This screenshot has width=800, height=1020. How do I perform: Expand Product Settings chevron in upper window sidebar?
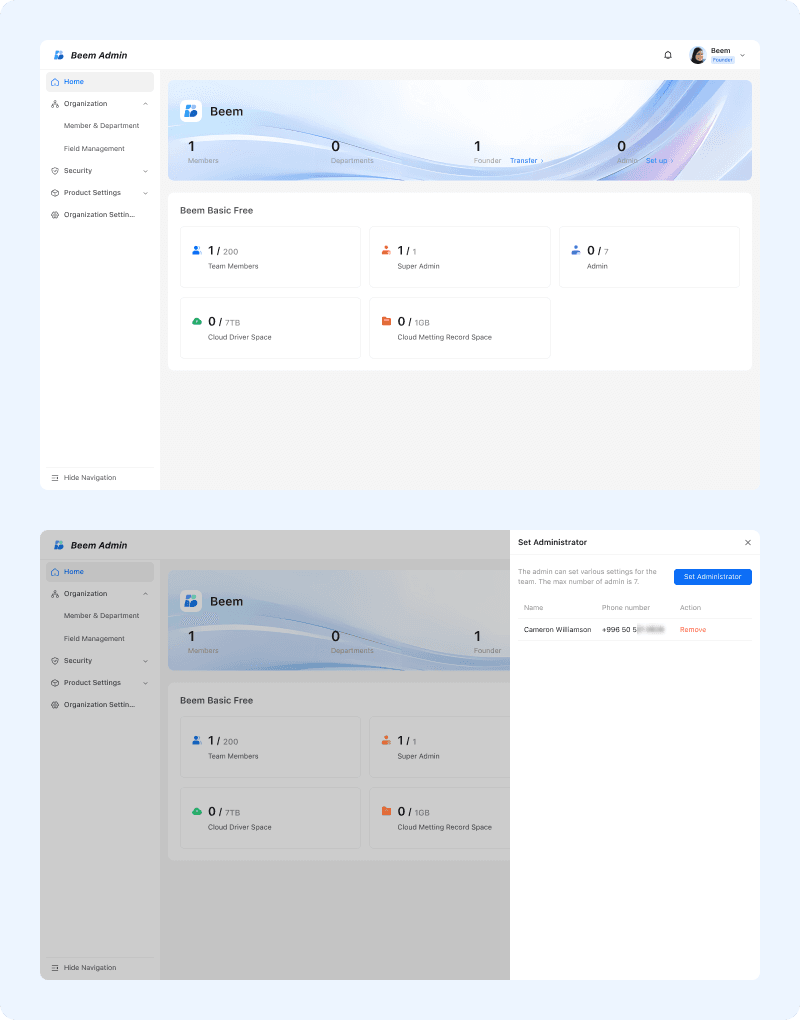coord(145,193)
